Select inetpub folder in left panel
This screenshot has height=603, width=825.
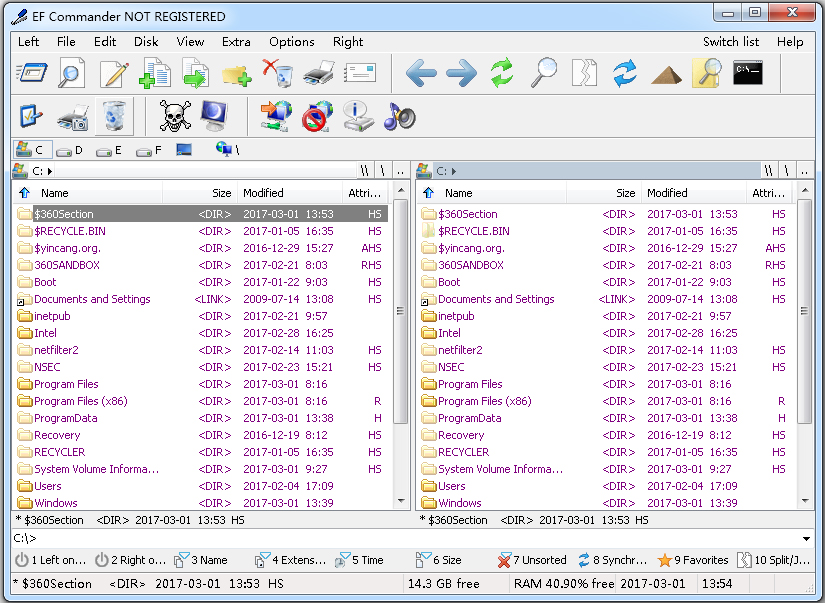(202, 316)
